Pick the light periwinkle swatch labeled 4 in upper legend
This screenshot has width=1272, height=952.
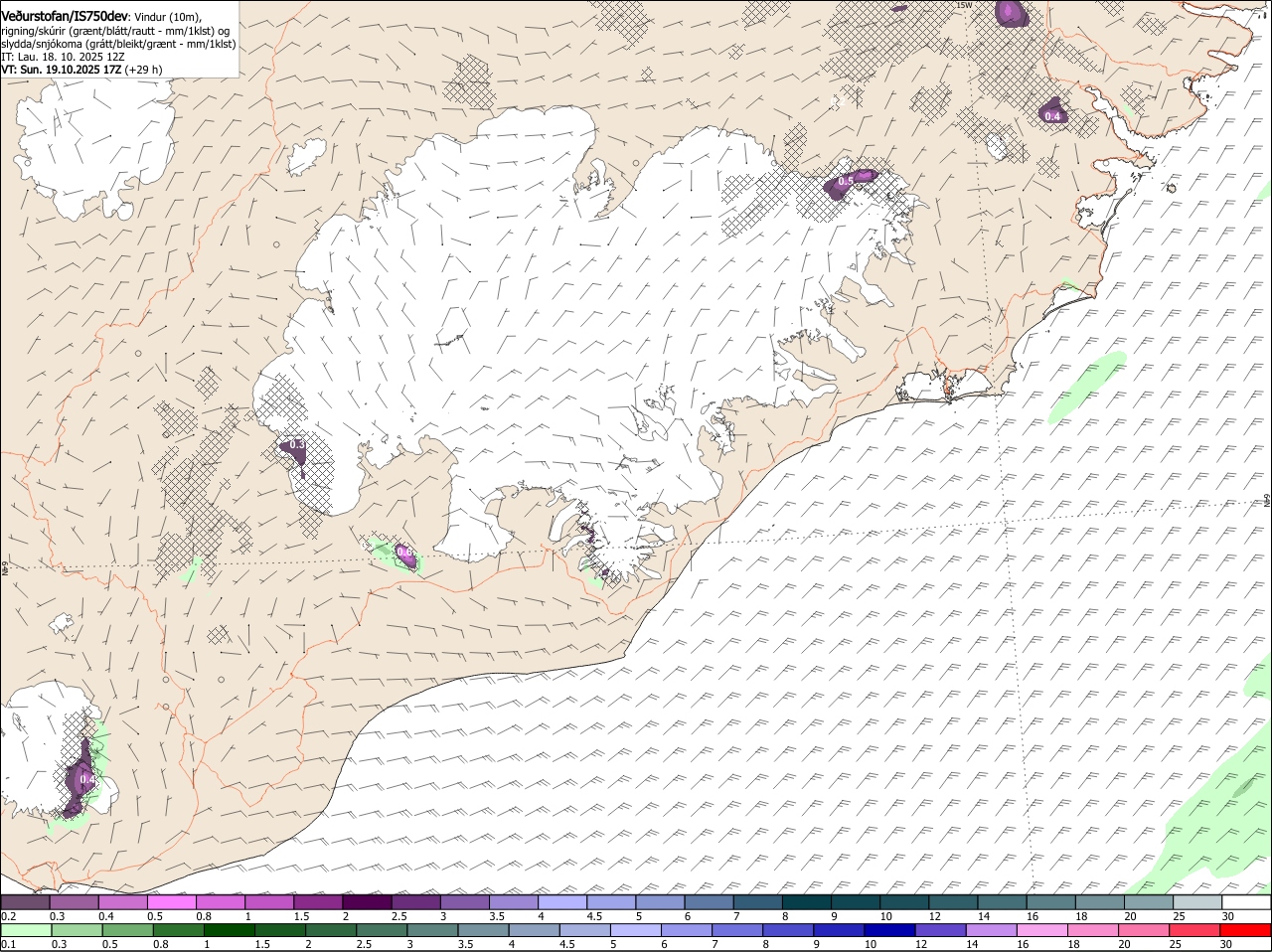[562, 902]
